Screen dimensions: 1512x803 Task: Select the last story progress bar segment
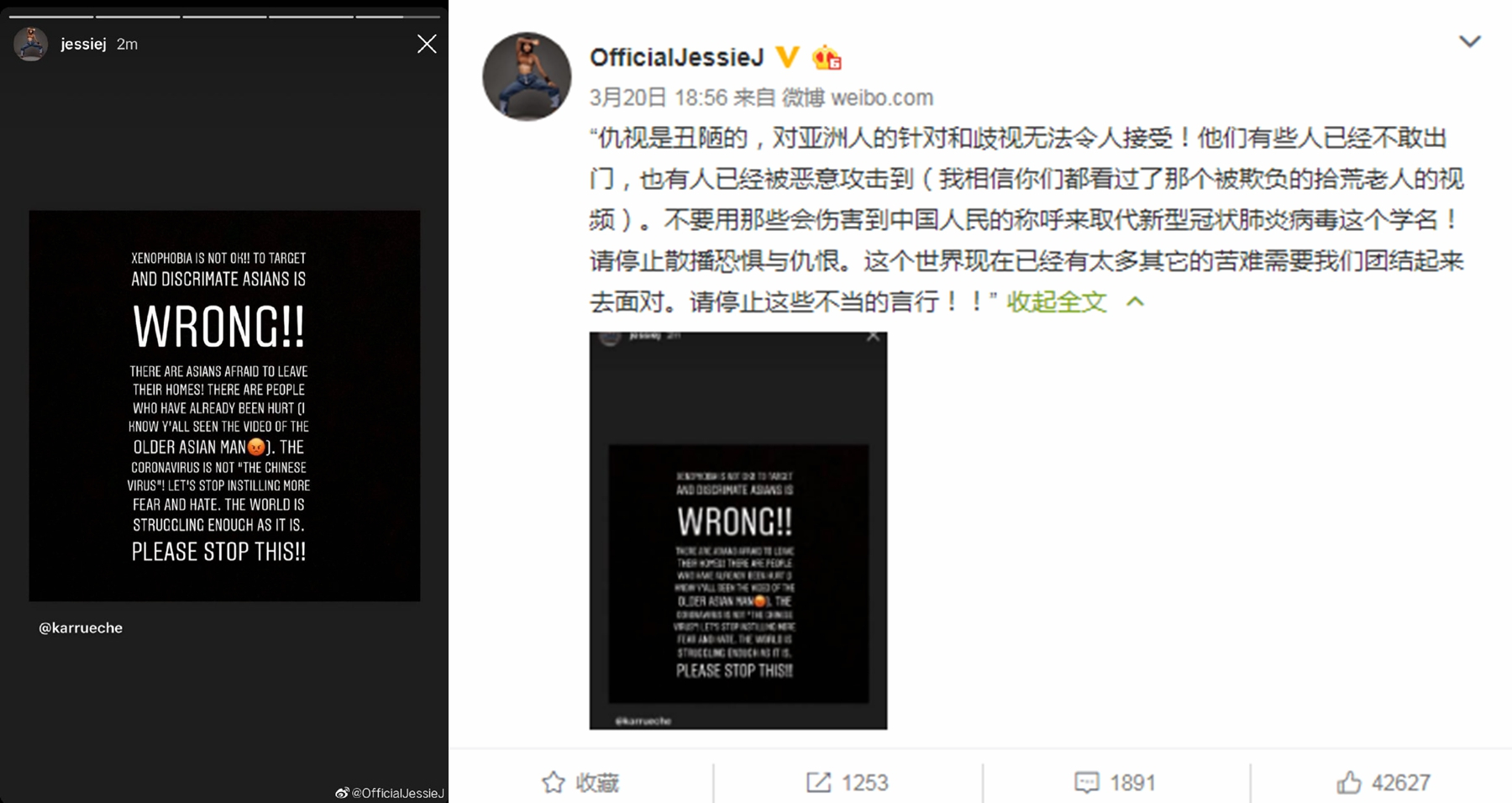coord(397,16)
